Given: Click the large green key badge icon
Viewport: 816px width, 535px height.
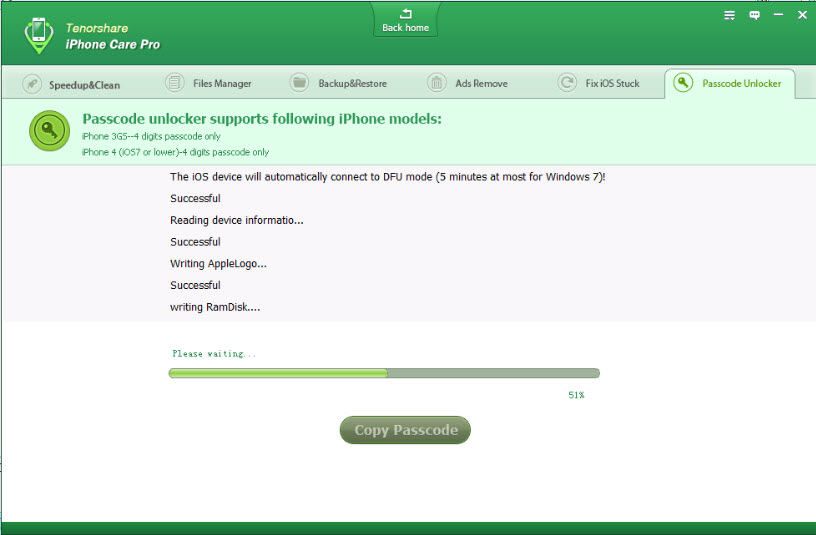Looking at the screenshot, I should coord(49,131).
